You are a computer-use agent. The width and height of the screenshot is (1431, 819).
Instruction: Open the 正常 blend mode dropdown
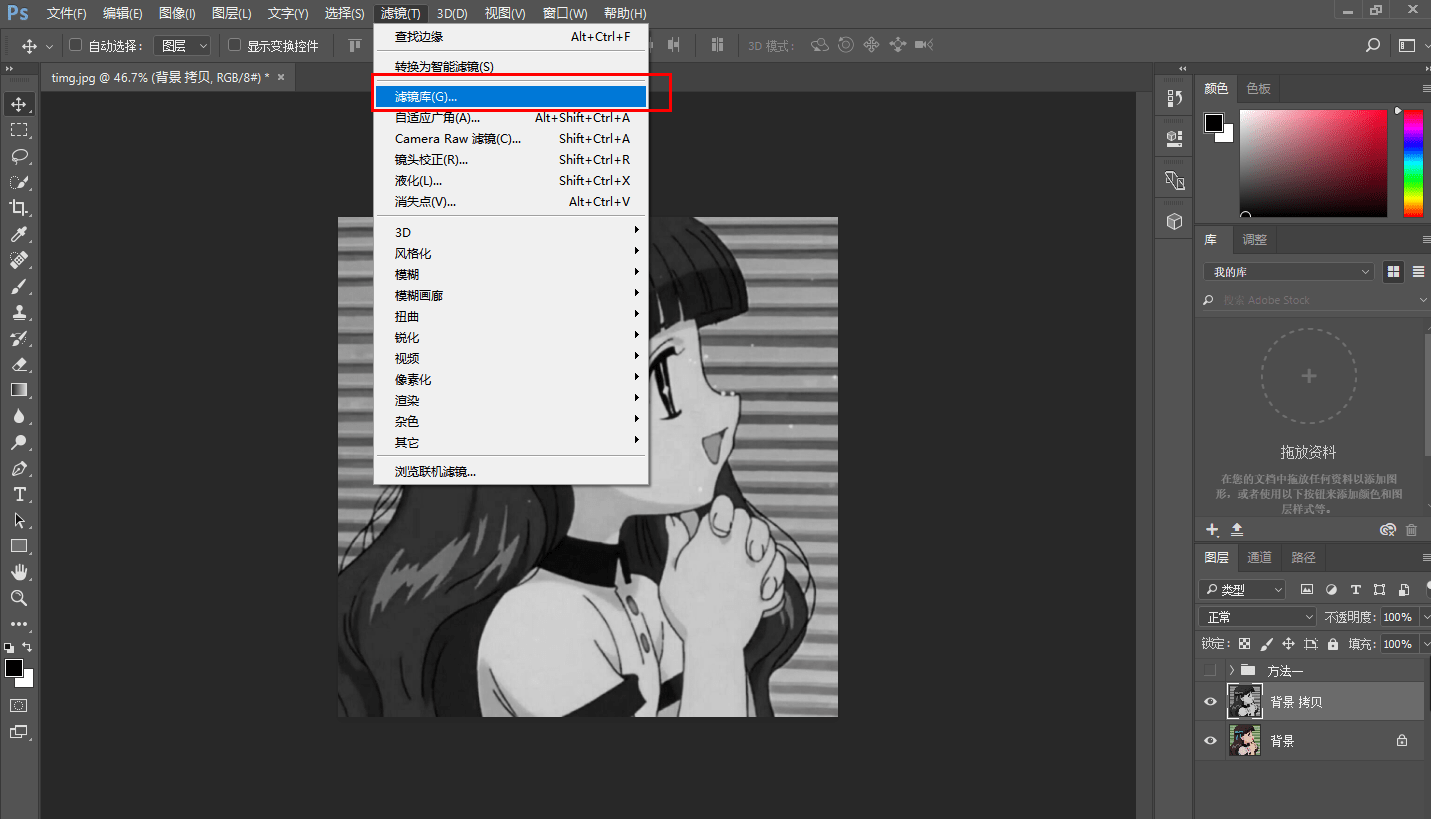1258,617
